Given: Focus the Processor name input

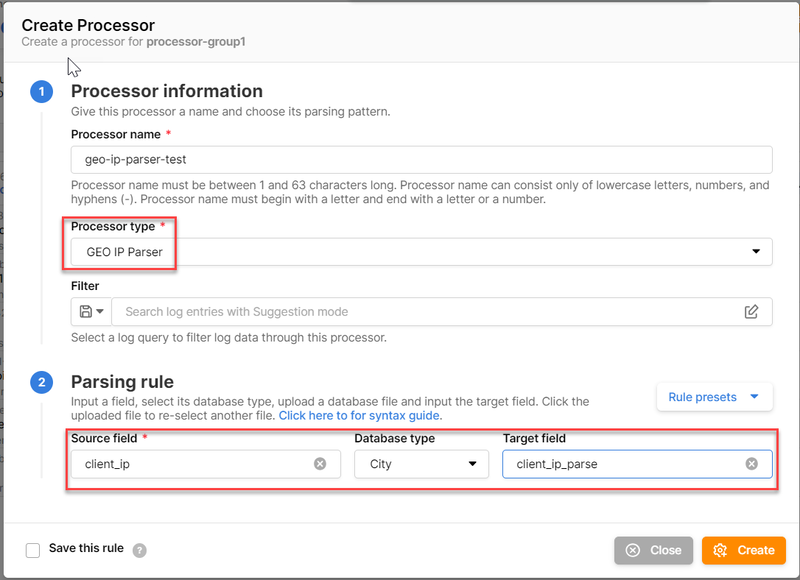Looking at the screenshot, I should tap(421, 160).
